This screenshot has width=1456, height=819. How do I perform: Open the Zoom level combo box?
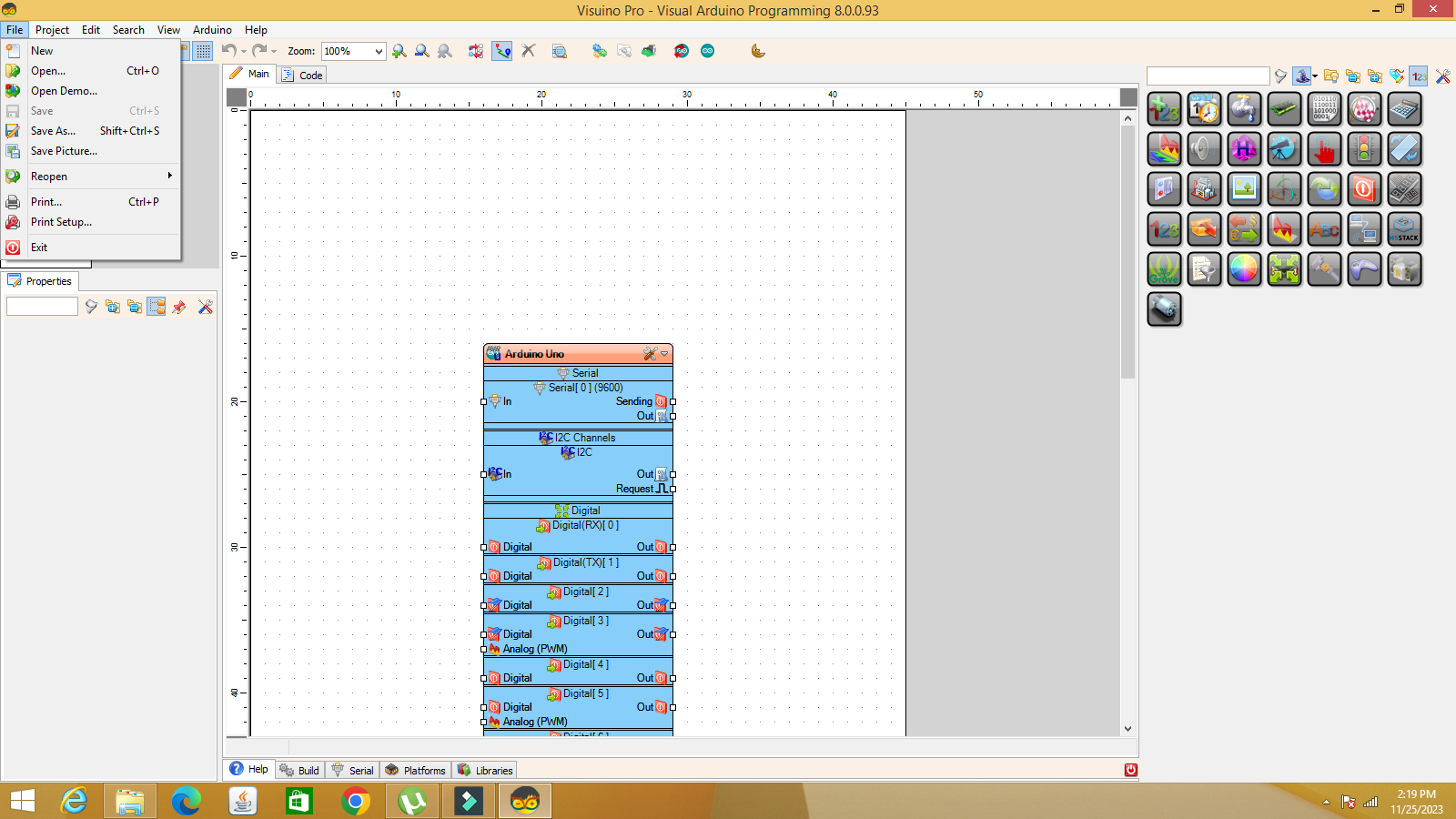[379, 51]
